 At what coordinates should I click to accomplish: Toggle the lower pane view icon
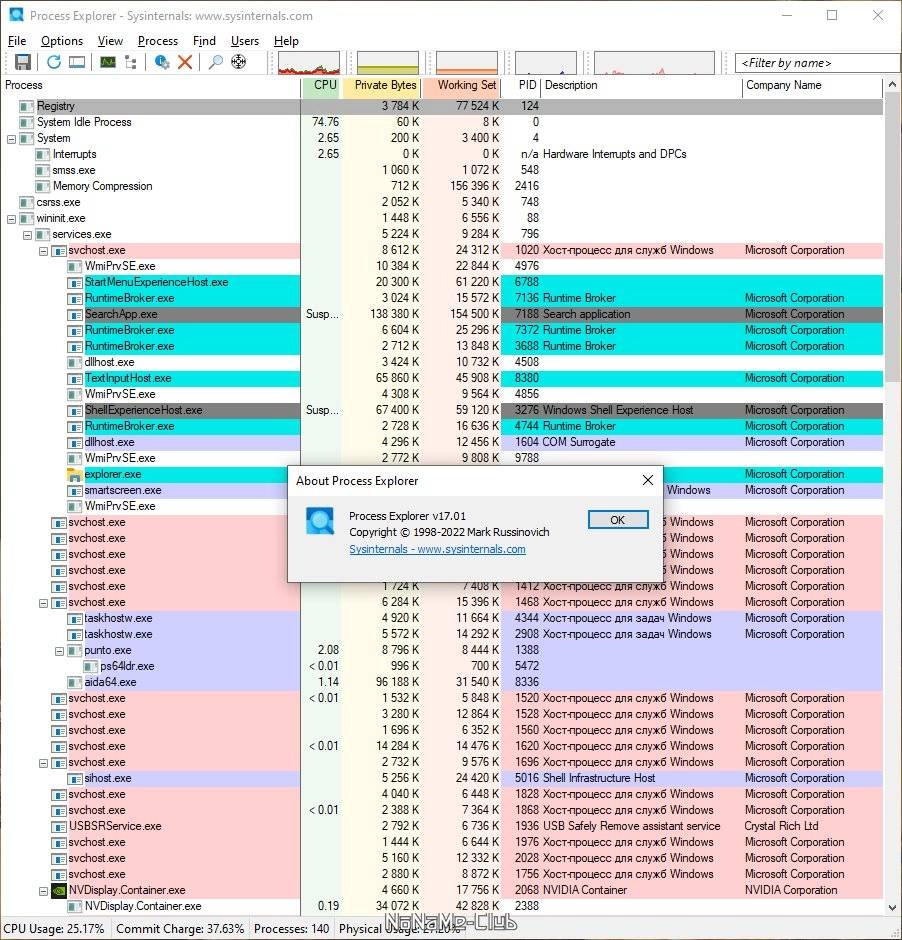pyautogui.click(x=77, y=62)
